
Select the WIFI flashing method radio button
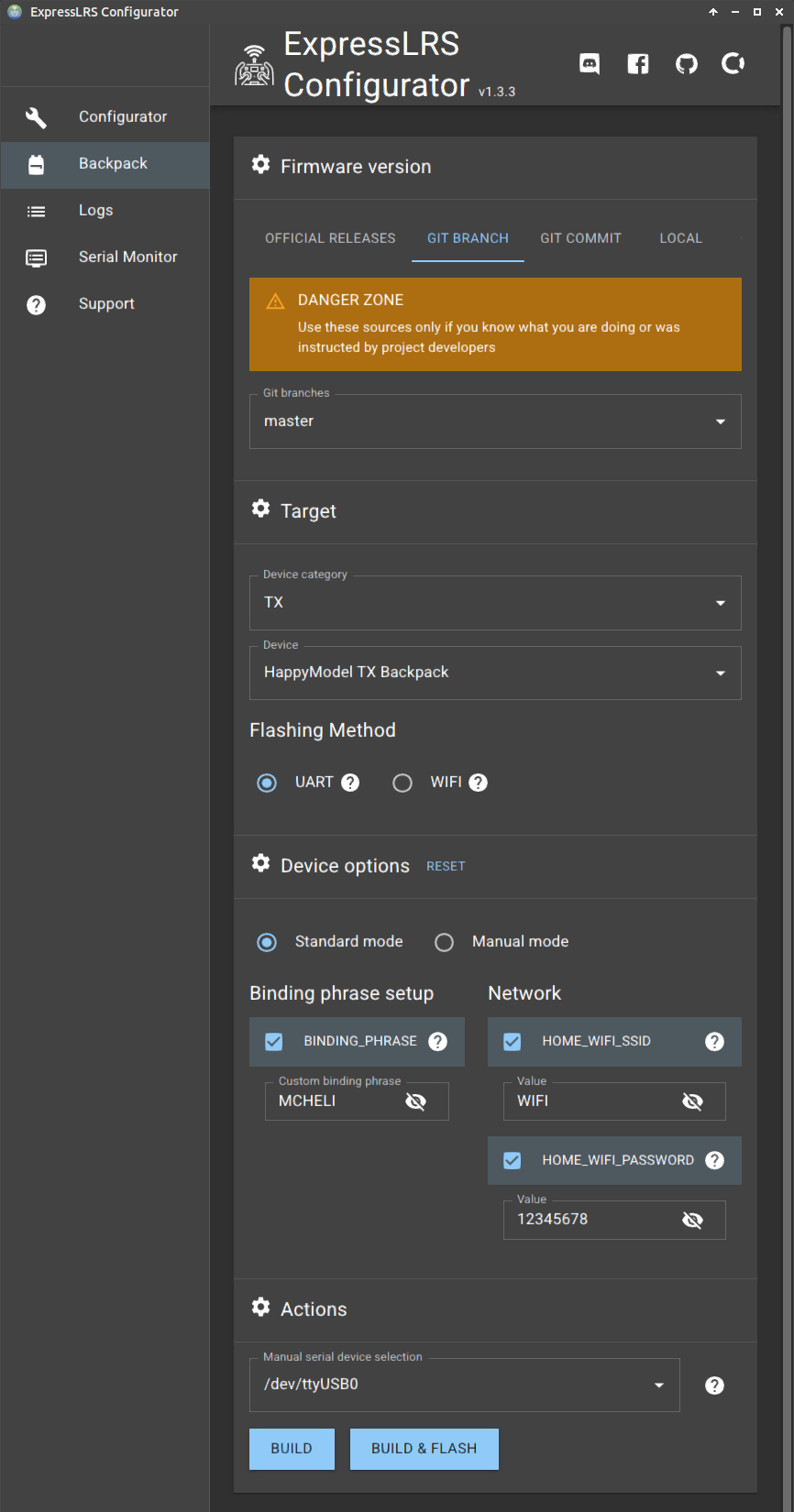coord(403,783)
